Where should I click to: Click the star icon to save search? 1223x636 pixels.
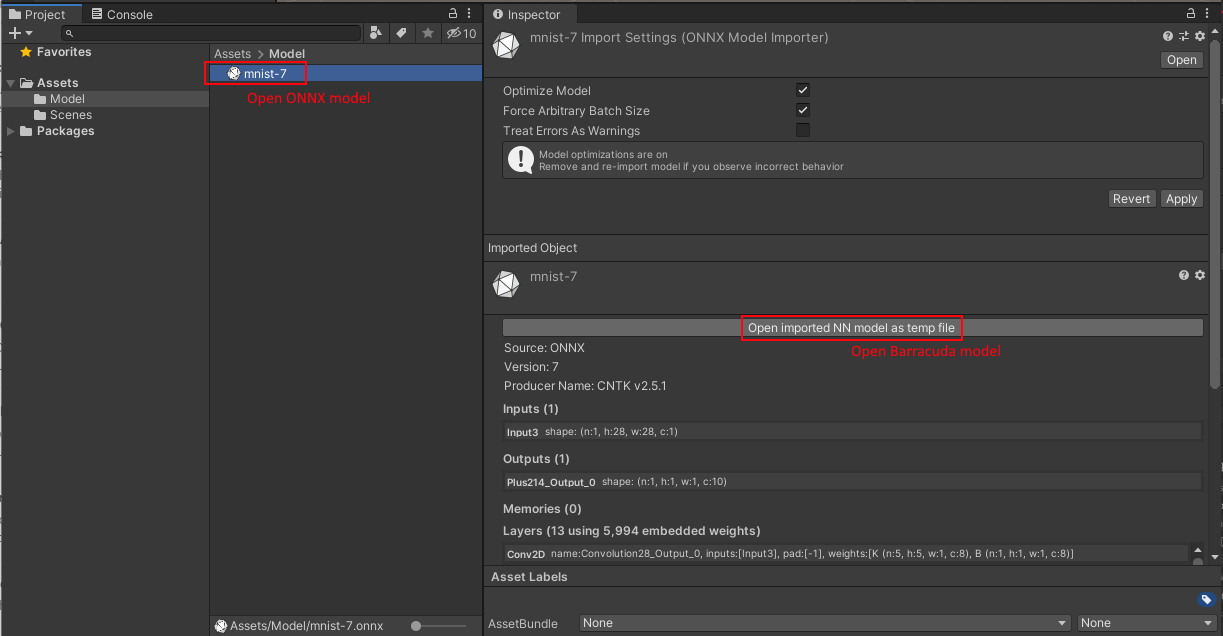coord(427,33)
